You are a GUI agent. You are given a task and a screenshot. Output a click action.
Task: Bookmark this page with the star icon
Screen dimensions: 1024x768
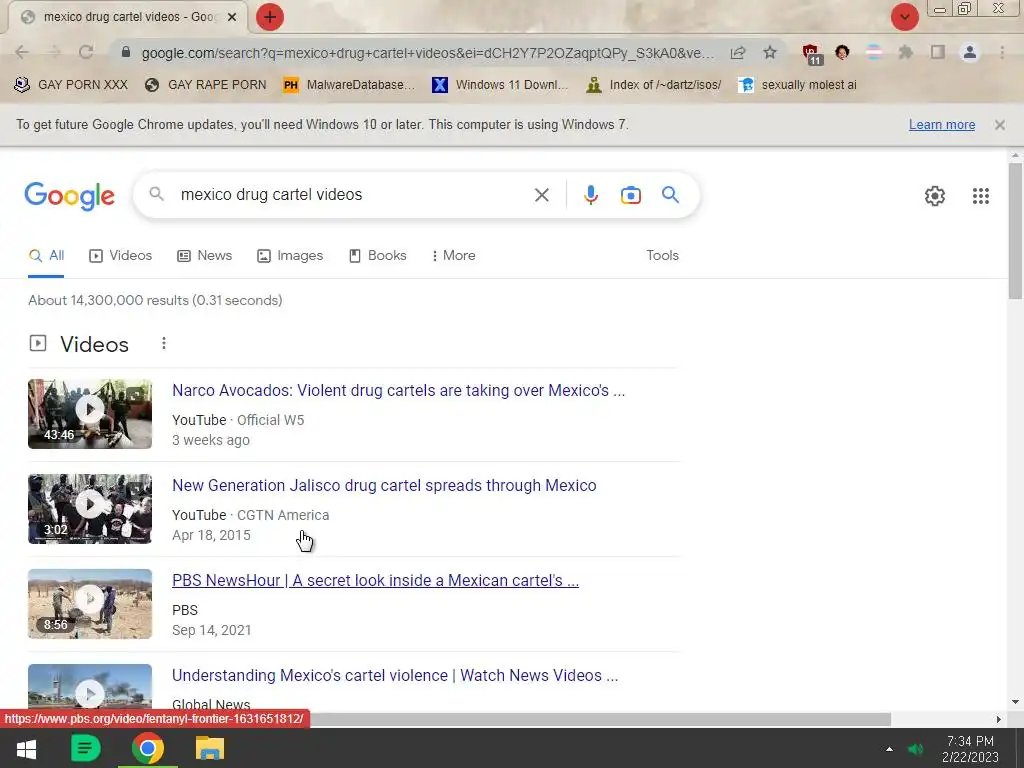tap(770, 52)
